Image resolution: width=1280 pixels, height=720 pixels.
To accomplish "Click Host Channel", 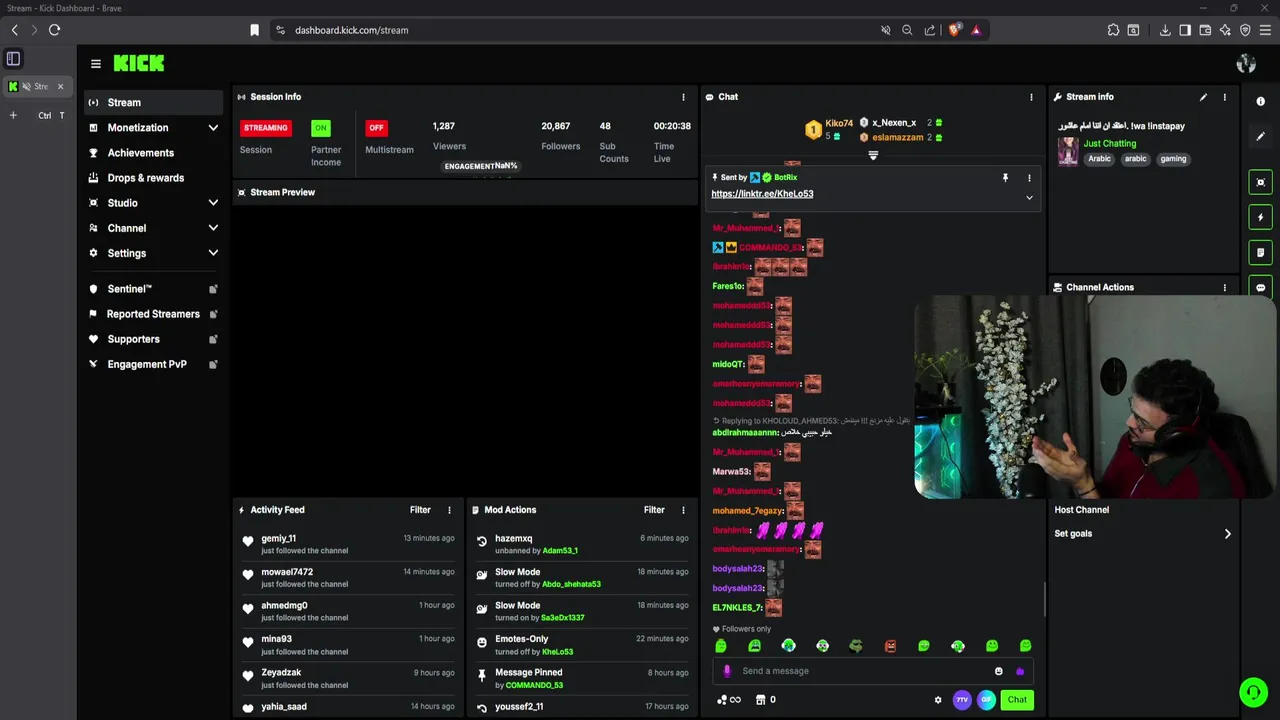I will coord(1081,510).
